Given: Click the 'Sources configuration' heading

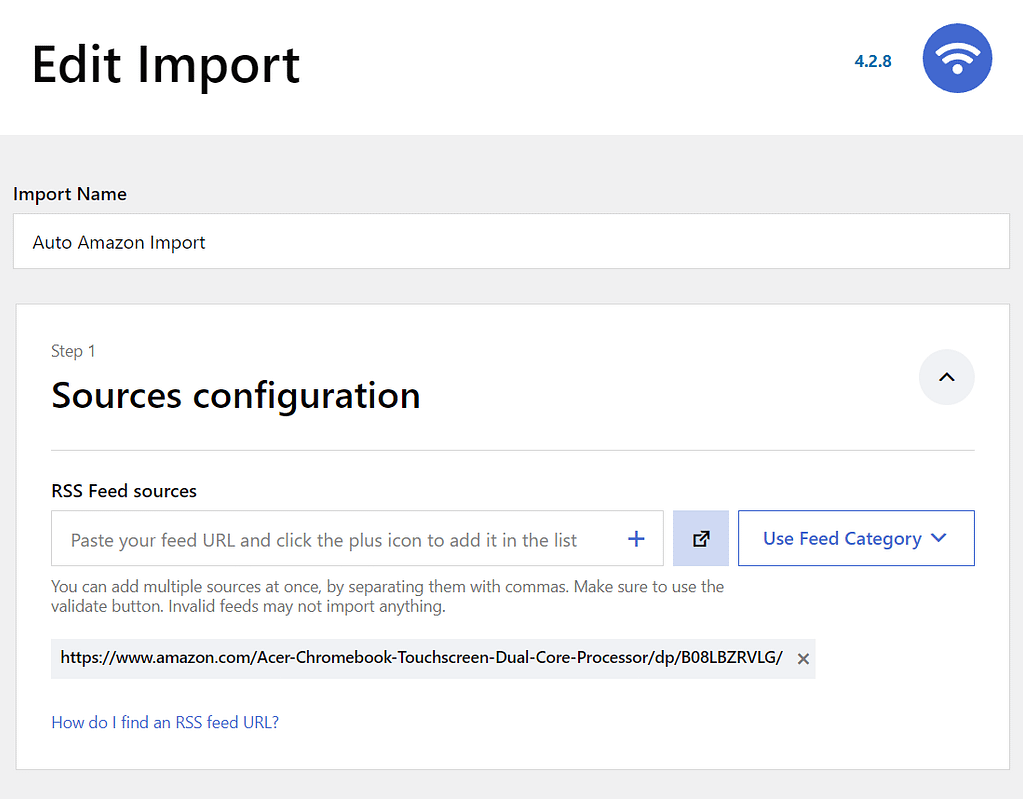Looking at the screenshot, I should pos(235,395).
